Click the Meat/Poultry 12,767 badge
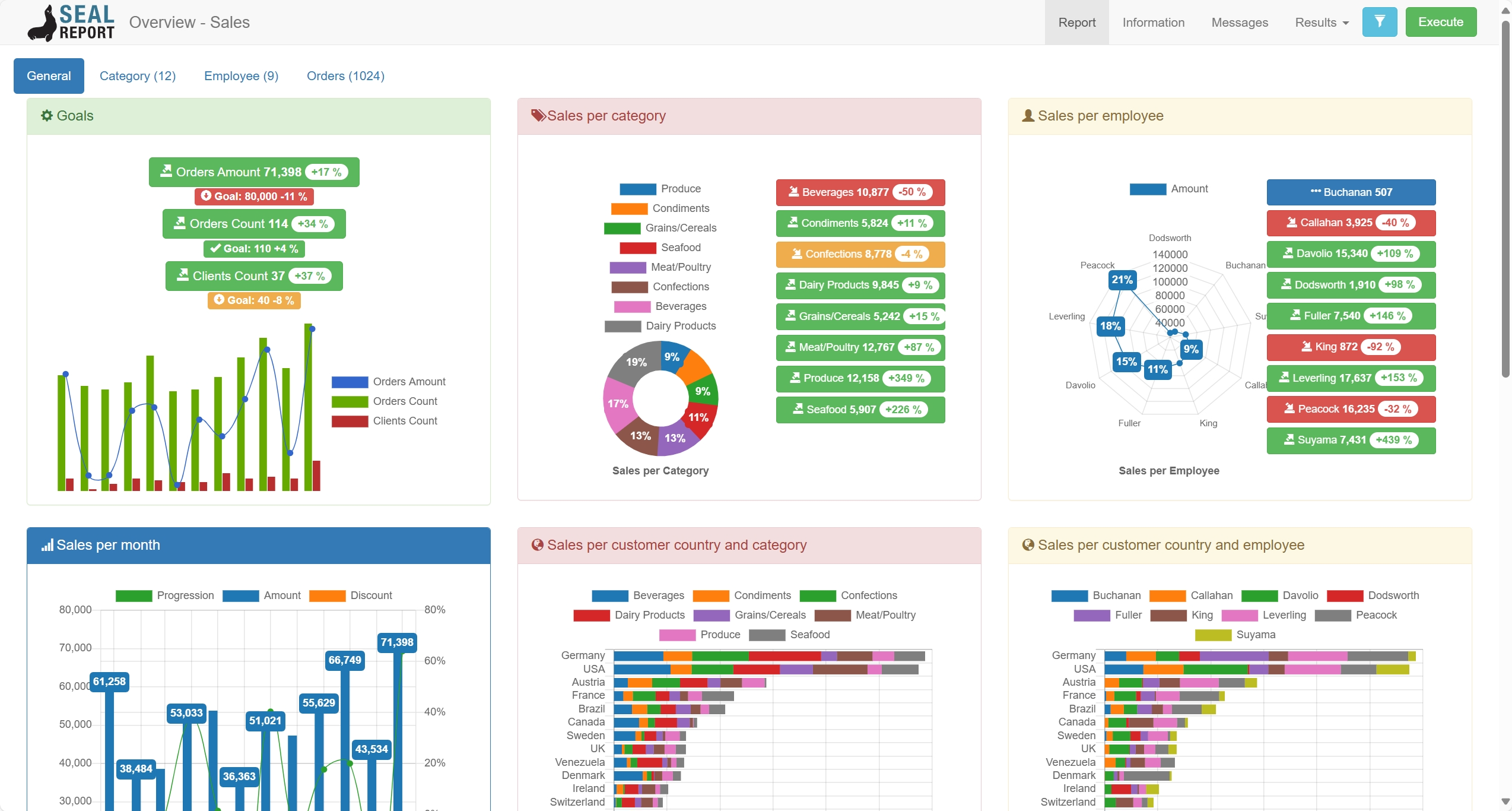This screenshot has width=1512, height=811. pos(860,347)
